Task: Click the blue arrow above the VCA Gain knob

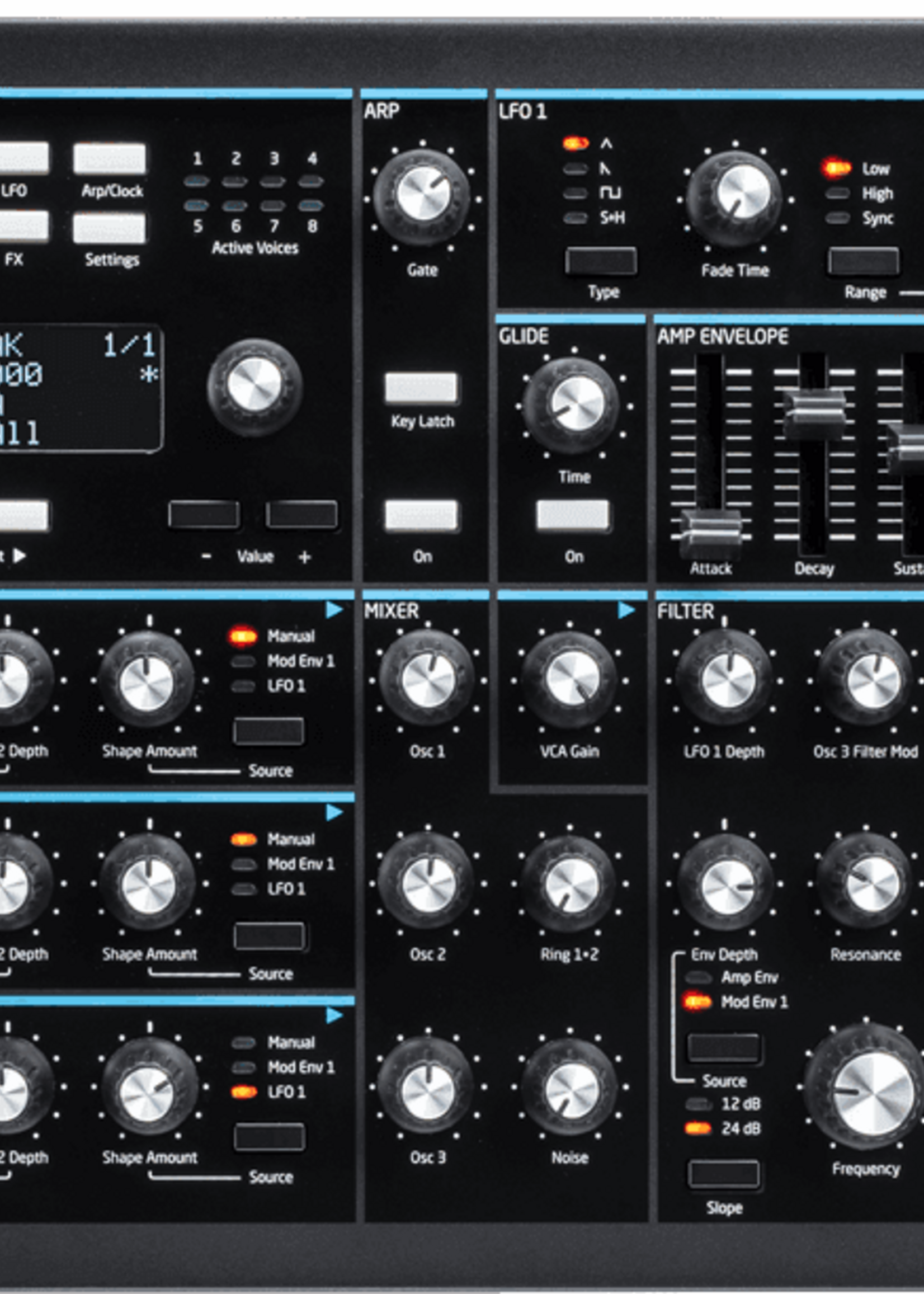Action: click(x=626, y=610)
